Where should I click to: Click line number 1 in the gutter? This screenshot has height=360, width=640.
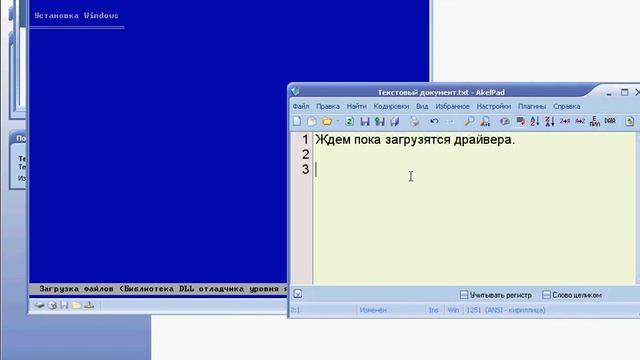click(x=306, y=140)
